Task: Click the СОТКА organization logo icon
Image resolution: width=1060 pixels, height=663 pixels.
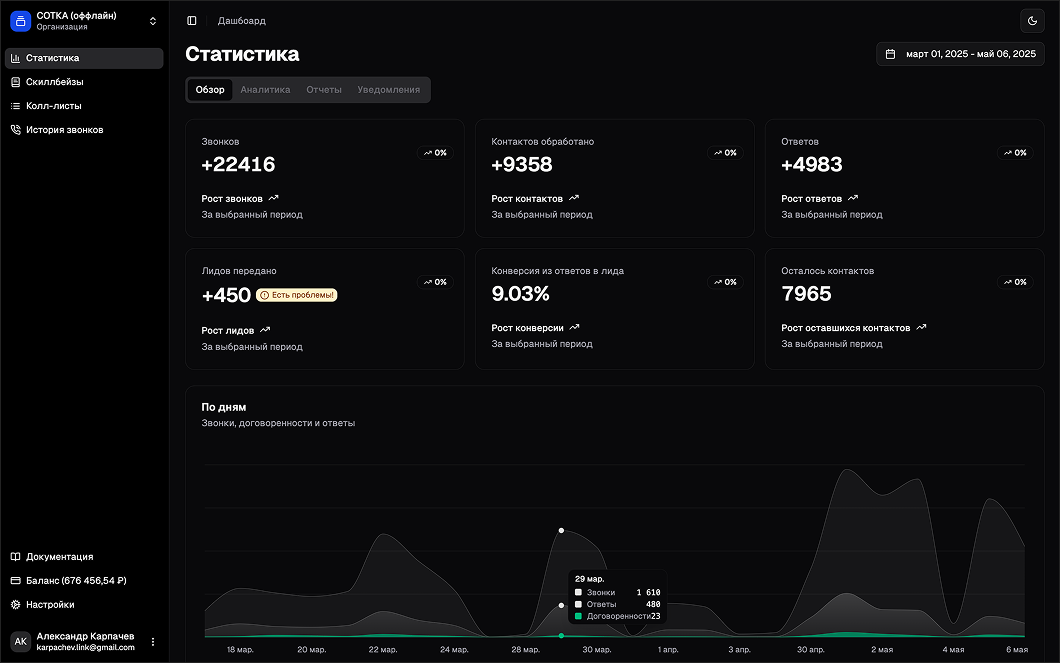Action: point(20,21)
